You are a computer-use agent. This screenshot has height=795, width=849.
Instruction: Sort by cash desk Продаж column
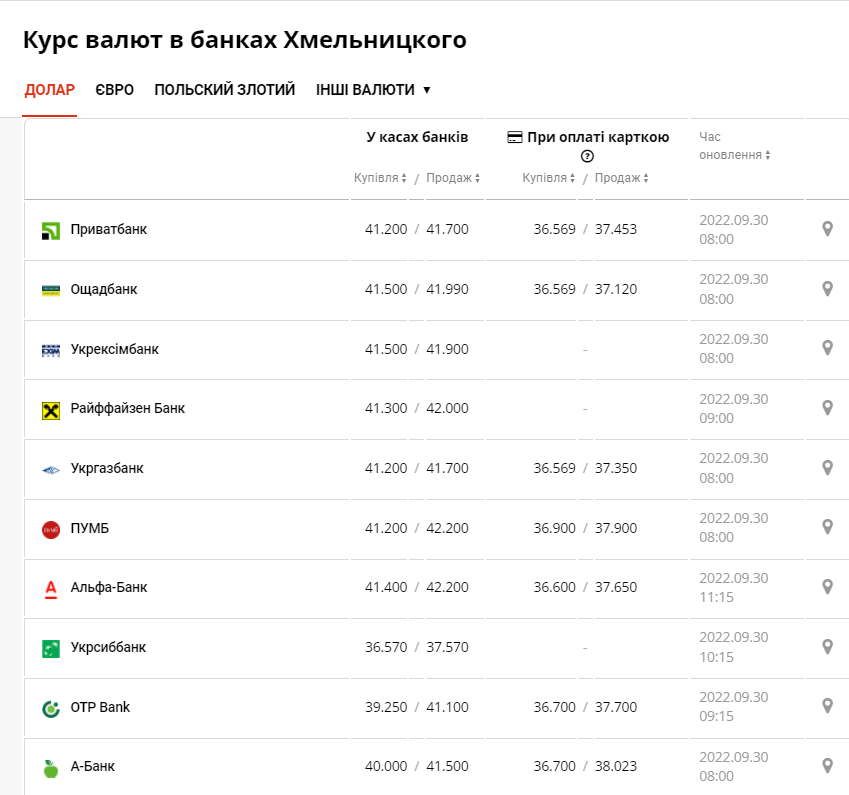pyautogui.click(x=453, y=178)
